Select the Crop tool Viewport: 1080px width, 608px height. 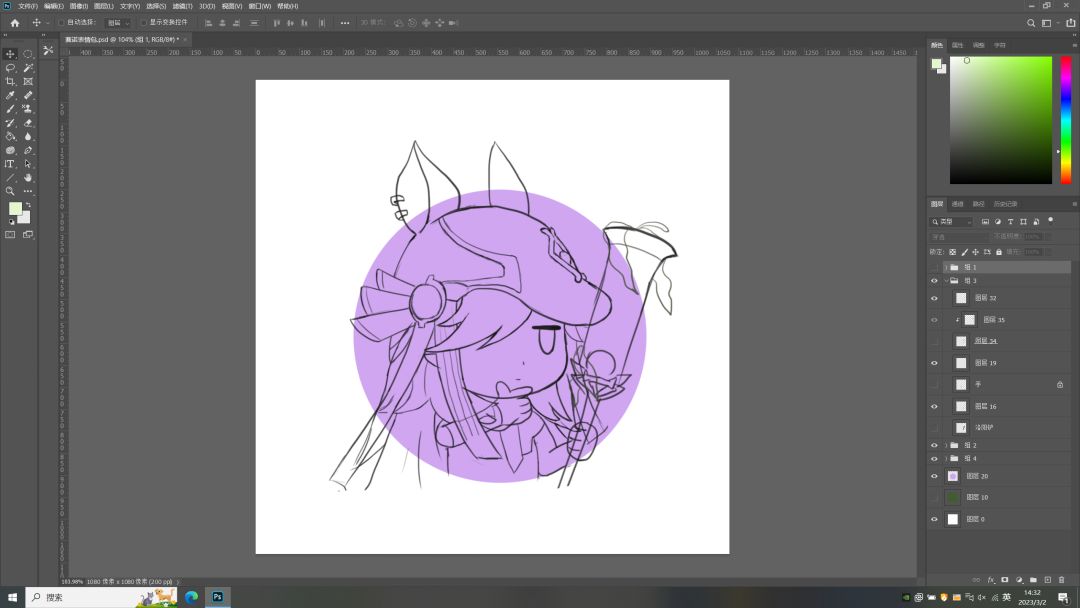(10, 82)
